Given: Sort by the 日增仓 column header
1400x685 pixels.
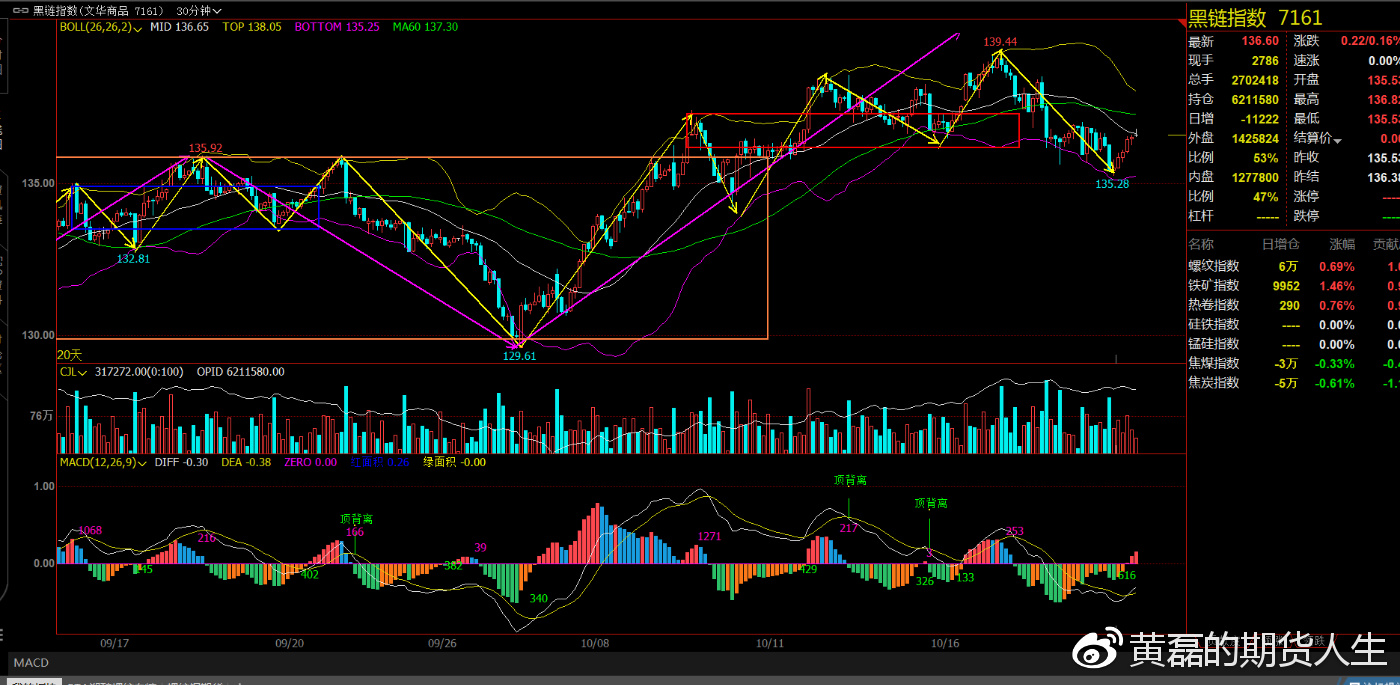Looking at the screenshot, I should coord(1280,244).
